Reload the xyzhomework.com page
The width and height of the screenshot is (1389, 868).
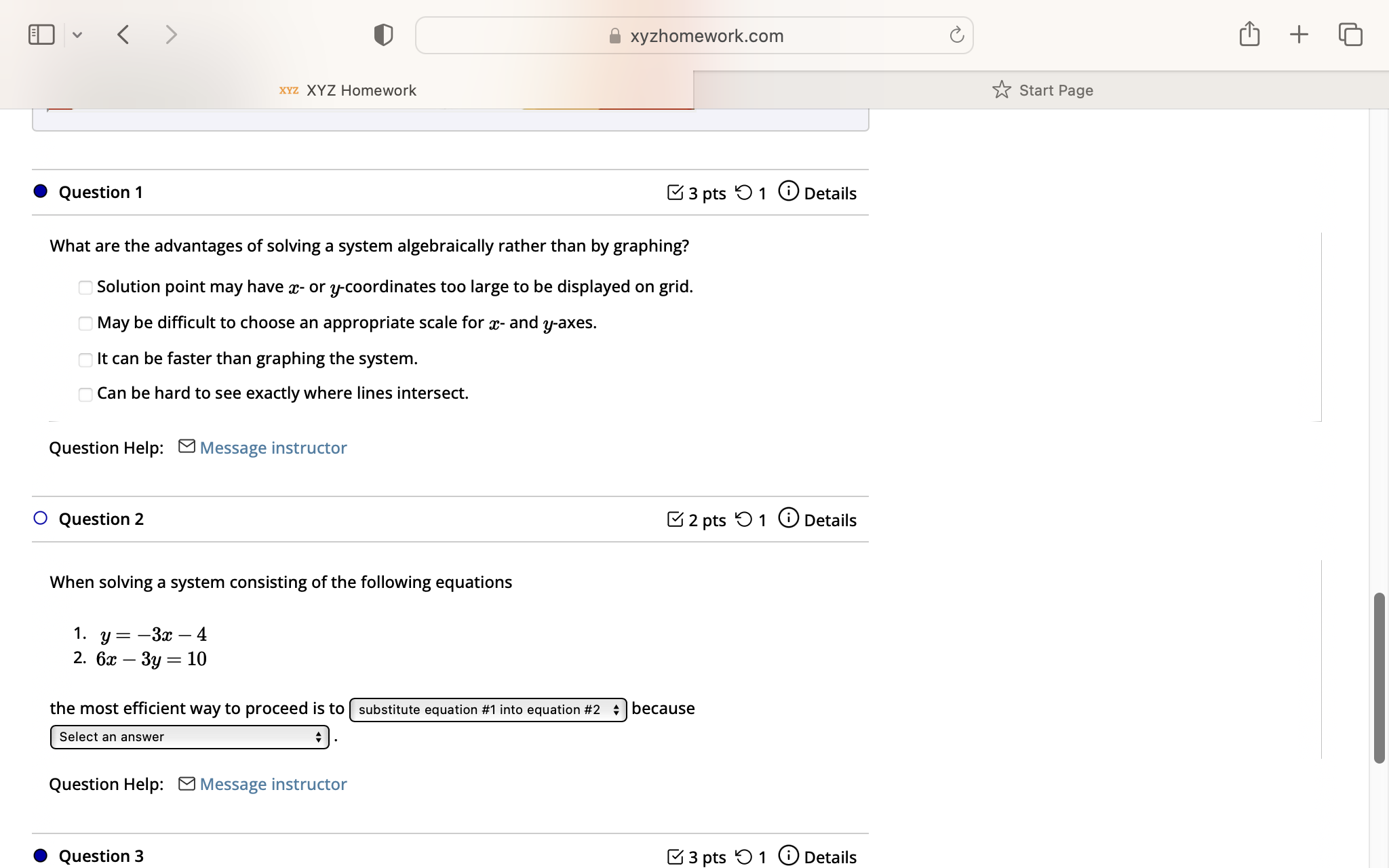956,35
